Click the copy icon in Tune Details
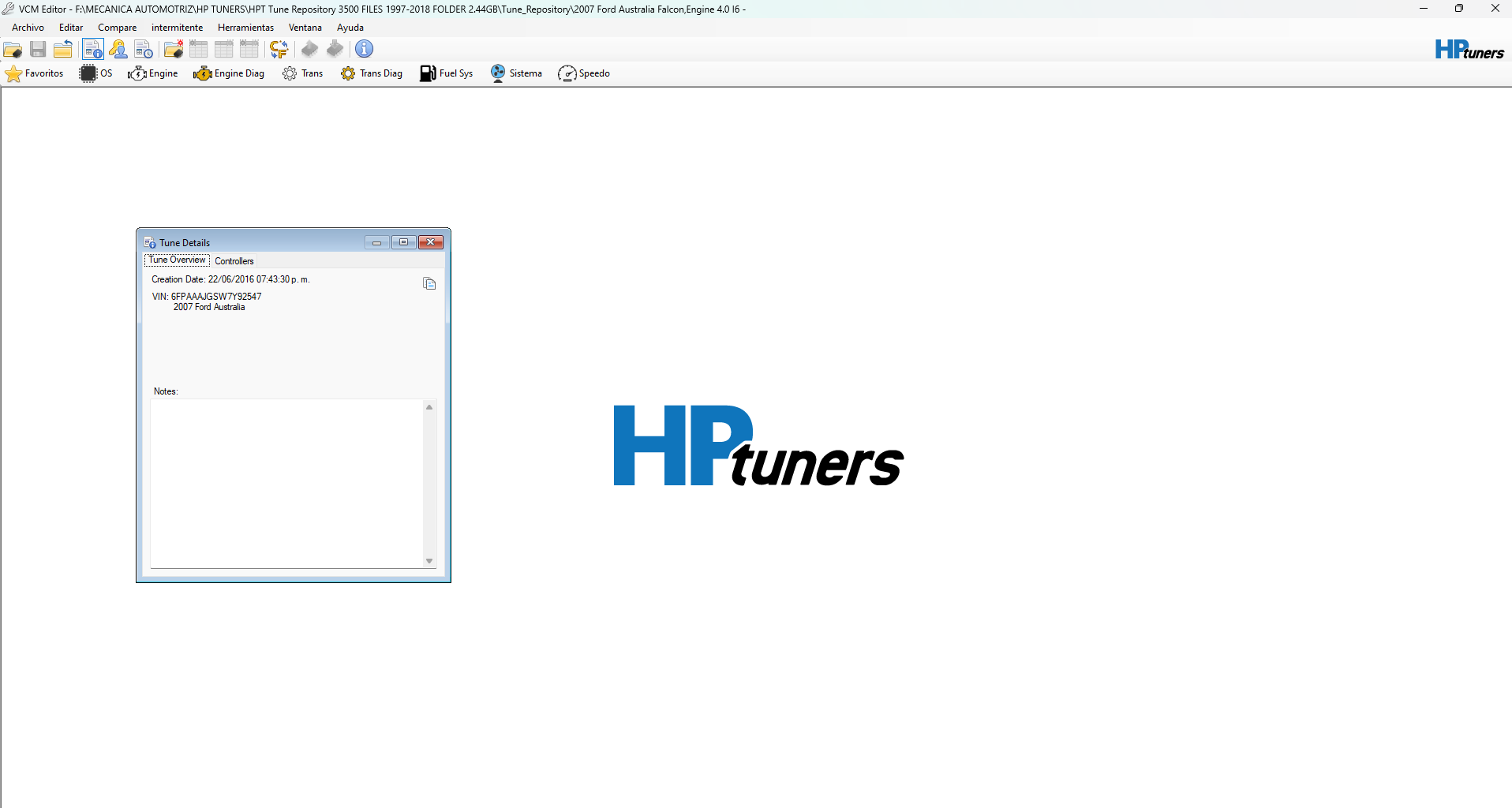Viewport: 1512px width, 808px height. (x=429, y=284)
